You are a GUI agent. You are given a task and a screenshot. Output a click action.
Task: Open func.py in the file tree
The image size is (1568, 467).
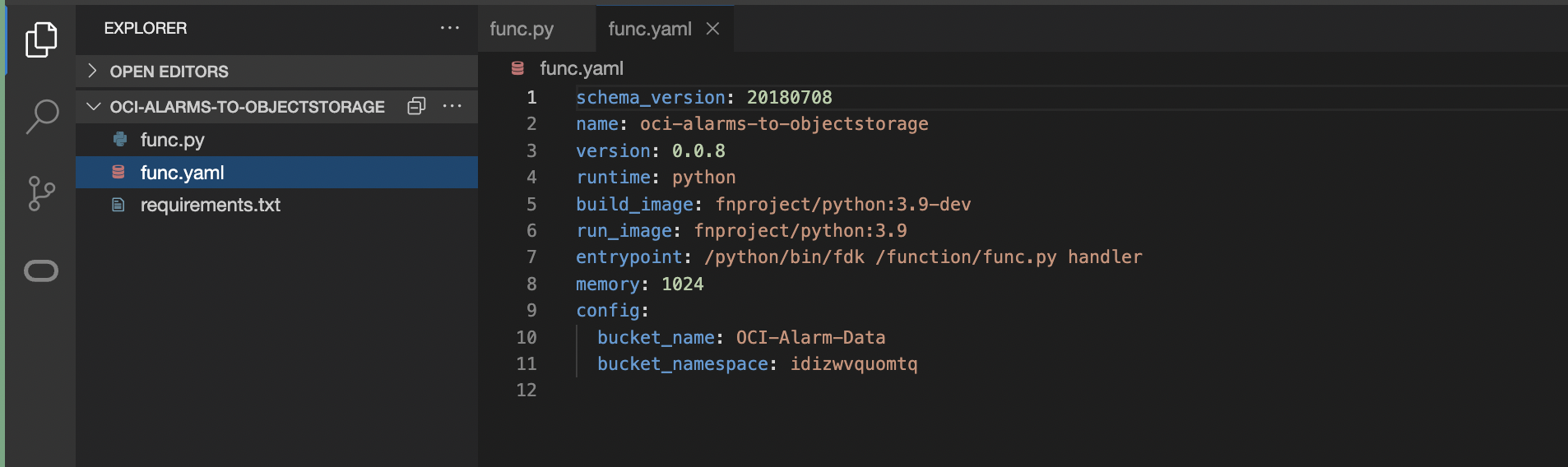[x=172, y=140]
